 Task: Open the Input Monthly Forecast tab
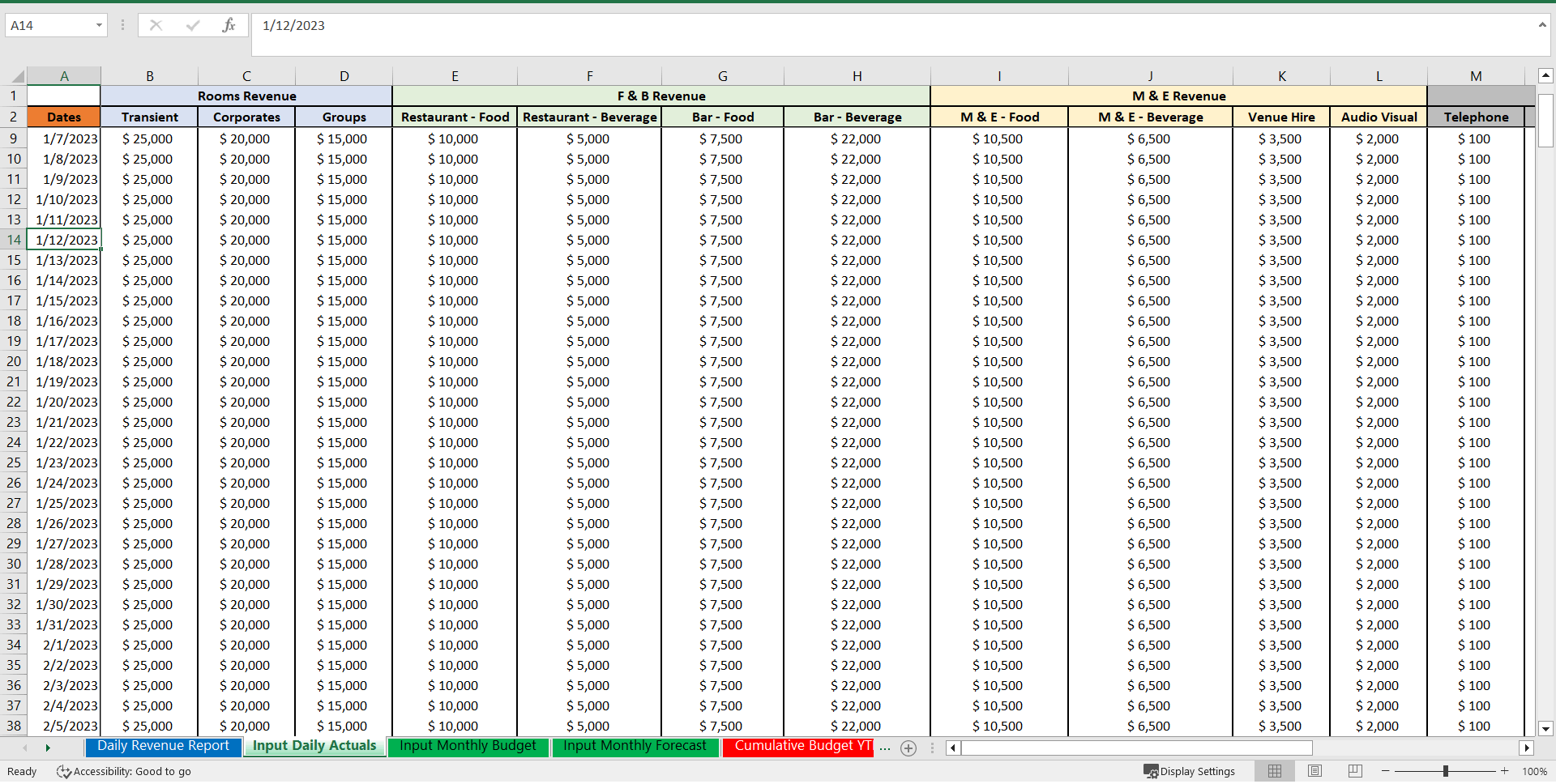point(635,746)
